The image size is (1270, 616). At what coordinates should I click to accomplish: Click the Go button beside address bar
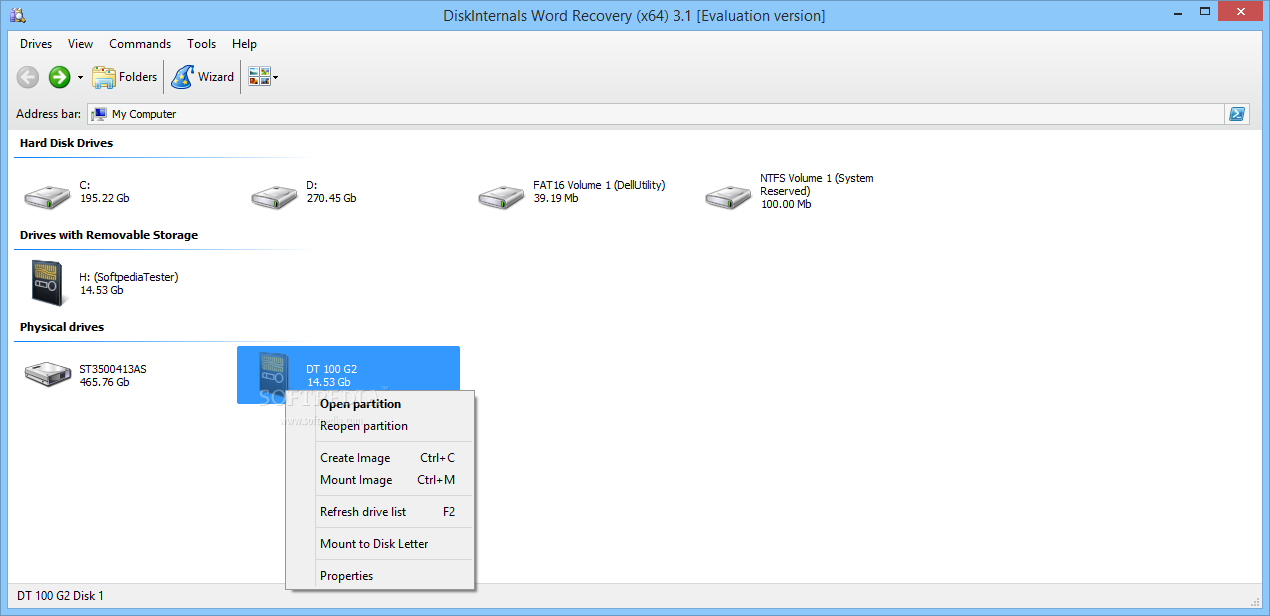pyautogui.click(x=1237, y=114)
